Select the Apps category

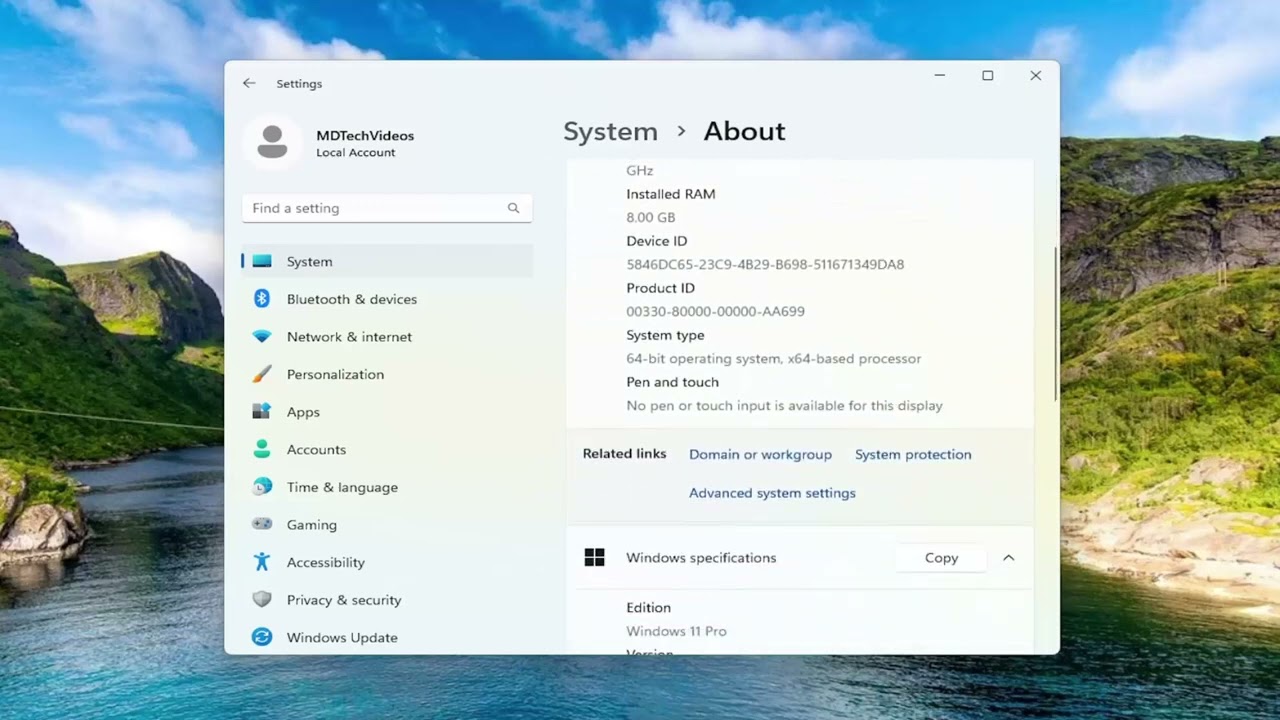(387, 412)
